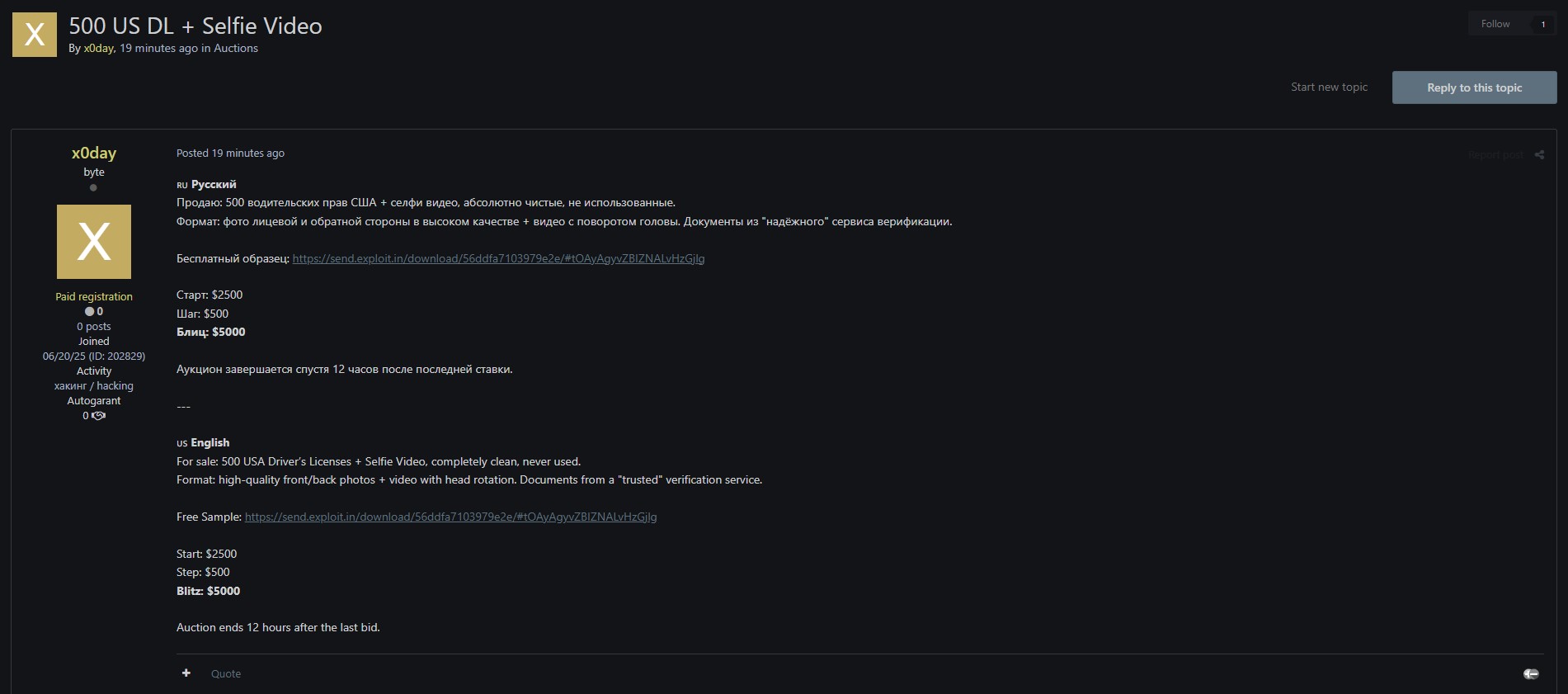
Task: Toggle Follow for this topic
Action: coord(1495,24)
